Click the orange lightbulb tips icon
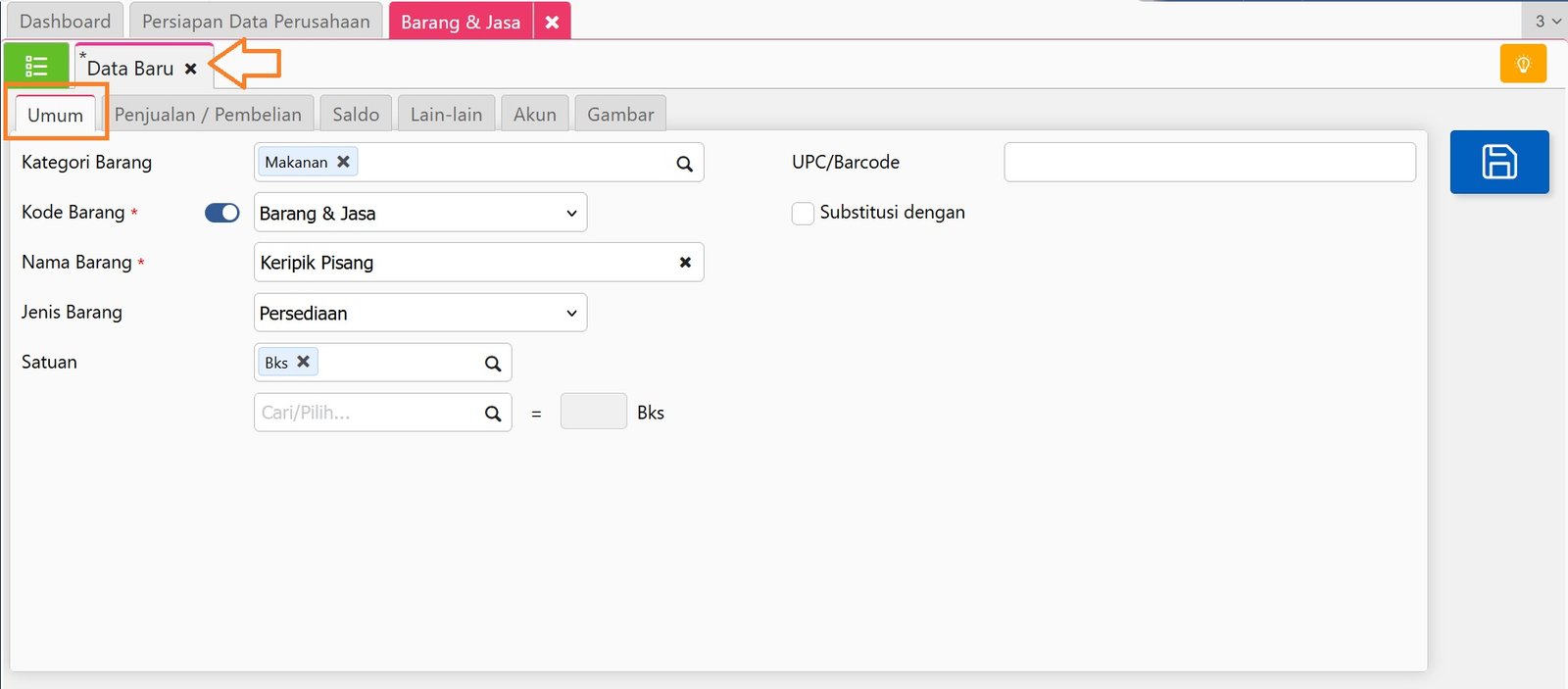 coord(1523,64)
